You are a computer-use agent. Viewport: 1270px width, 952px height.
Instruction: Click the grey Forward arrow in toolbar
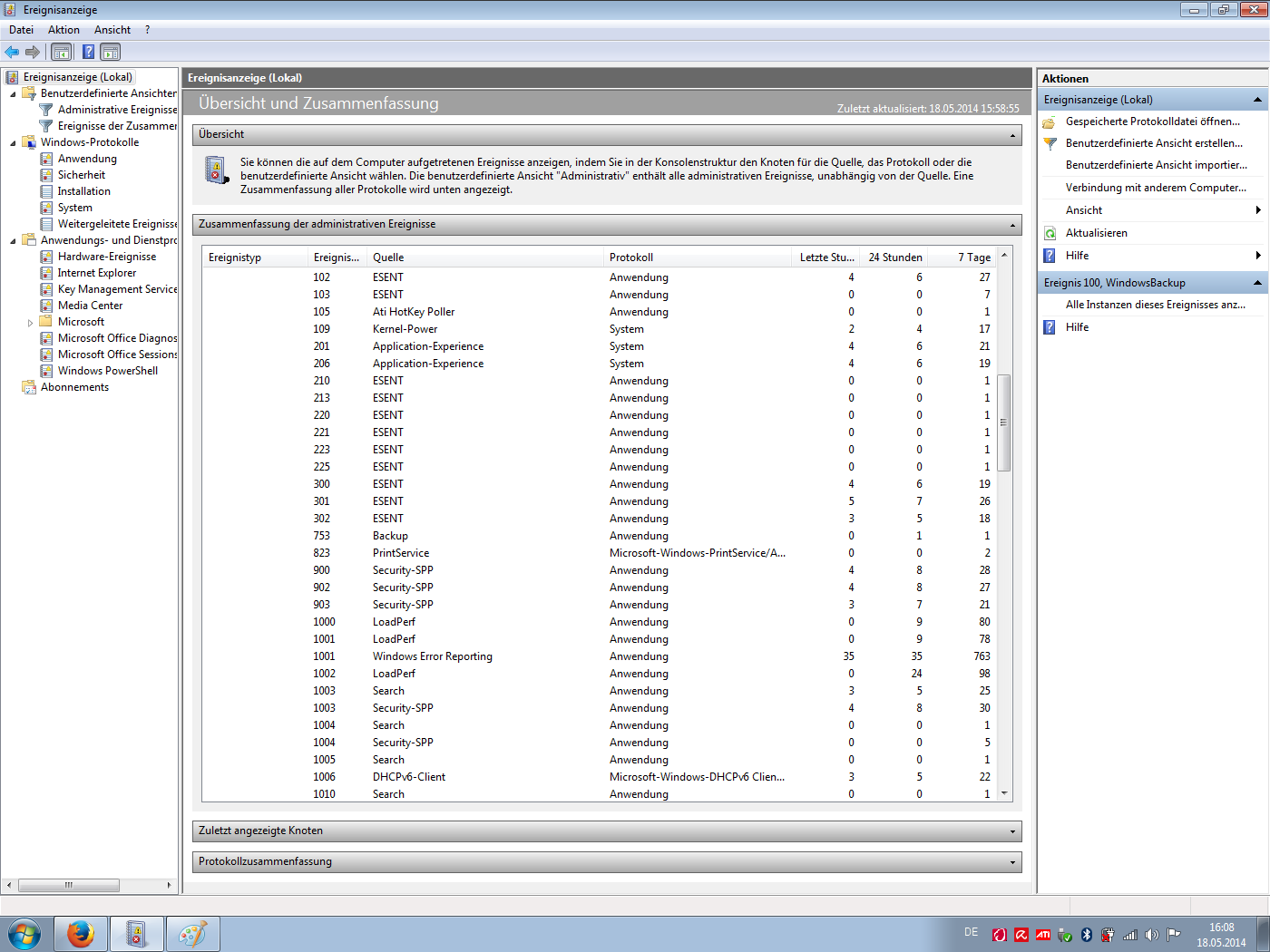coord(33,52)
